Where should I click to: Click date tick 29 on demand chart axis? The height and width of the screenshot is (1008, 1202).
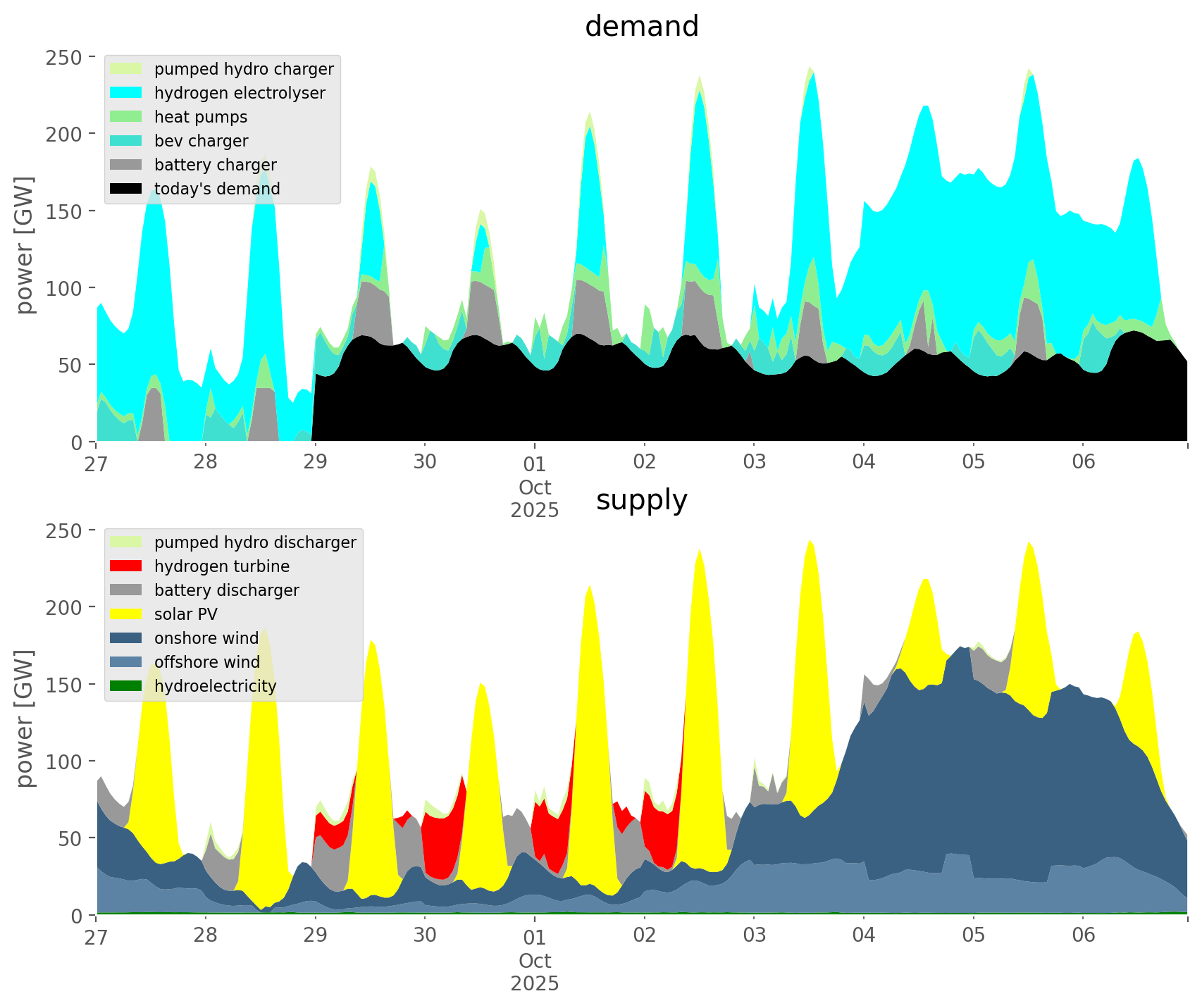315,462
